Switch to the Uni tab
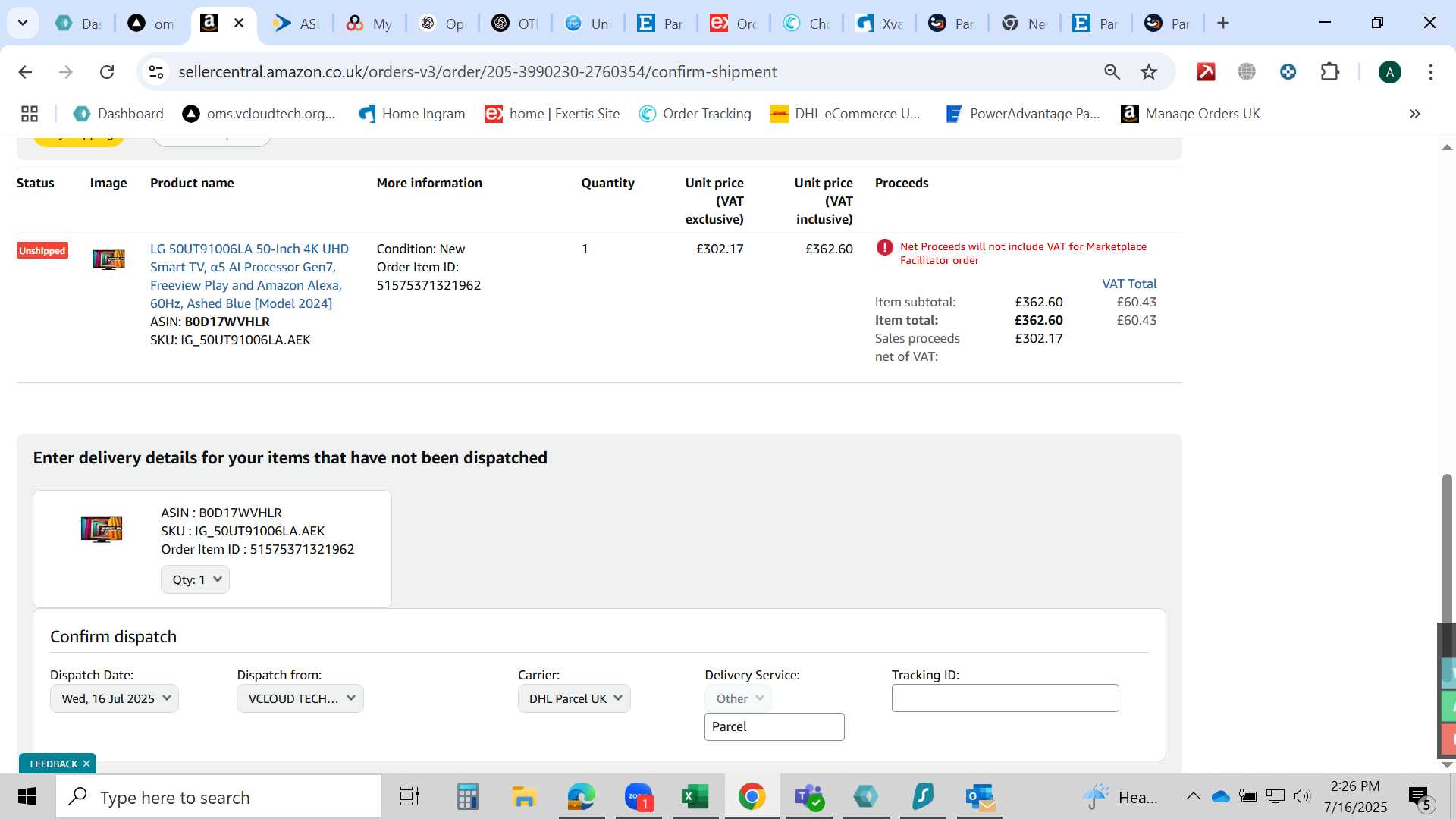The height and width of the screenshot is (819, 1456). (x=588, y=24)
